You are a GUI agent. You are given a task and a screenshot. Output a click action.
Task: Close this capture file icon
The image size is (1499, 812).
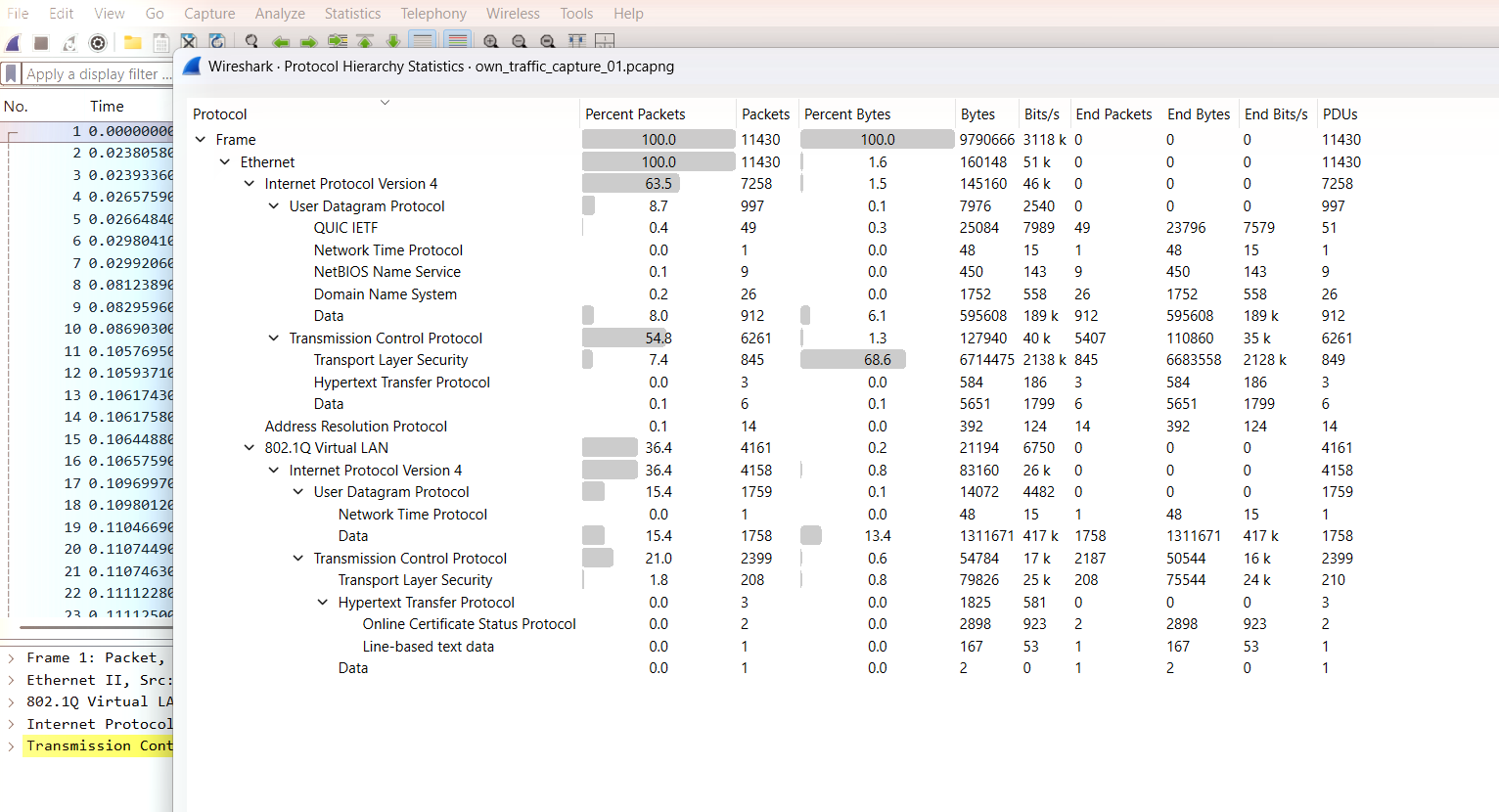[189, 41]
